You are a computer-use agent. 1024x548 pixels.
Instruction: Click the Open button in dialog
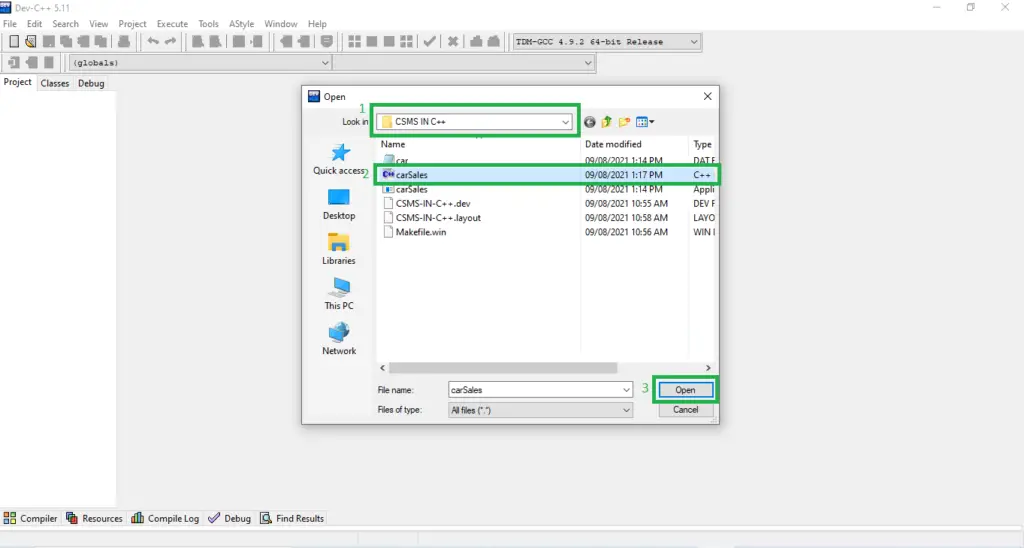(x=685, y=390)
